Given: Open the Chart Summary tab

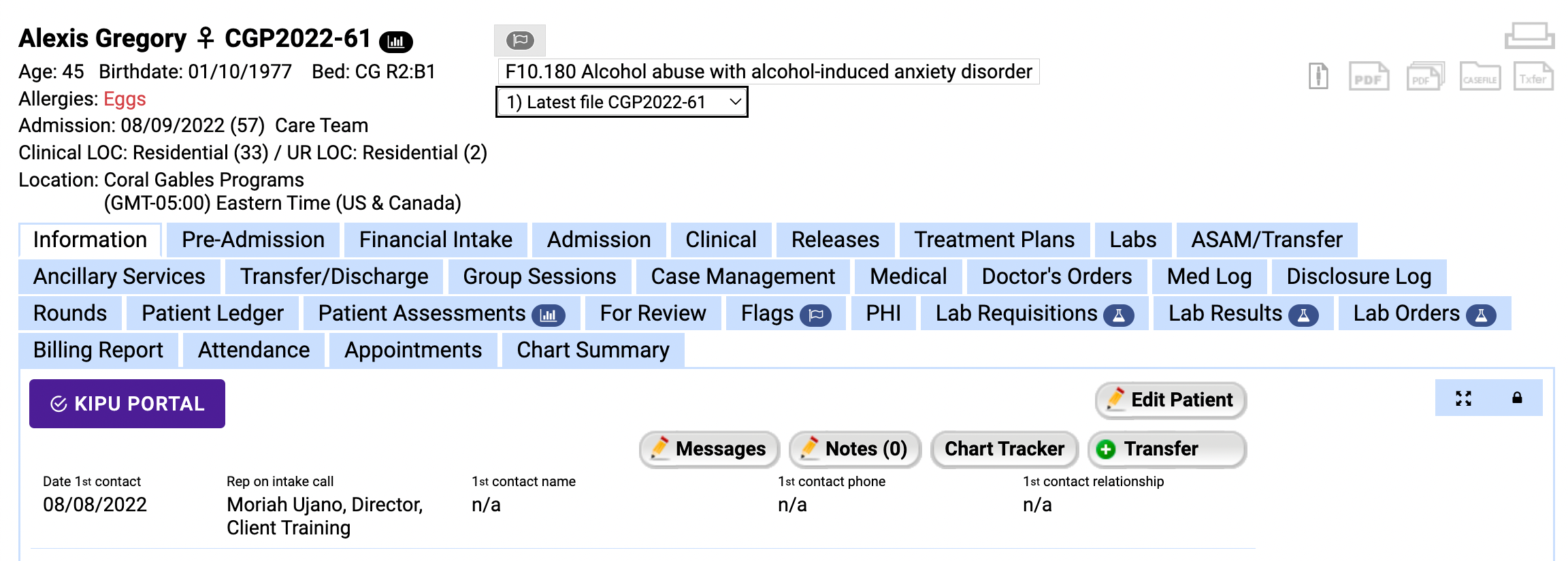Looking at the screenshot, I should [x=592, y=350].
